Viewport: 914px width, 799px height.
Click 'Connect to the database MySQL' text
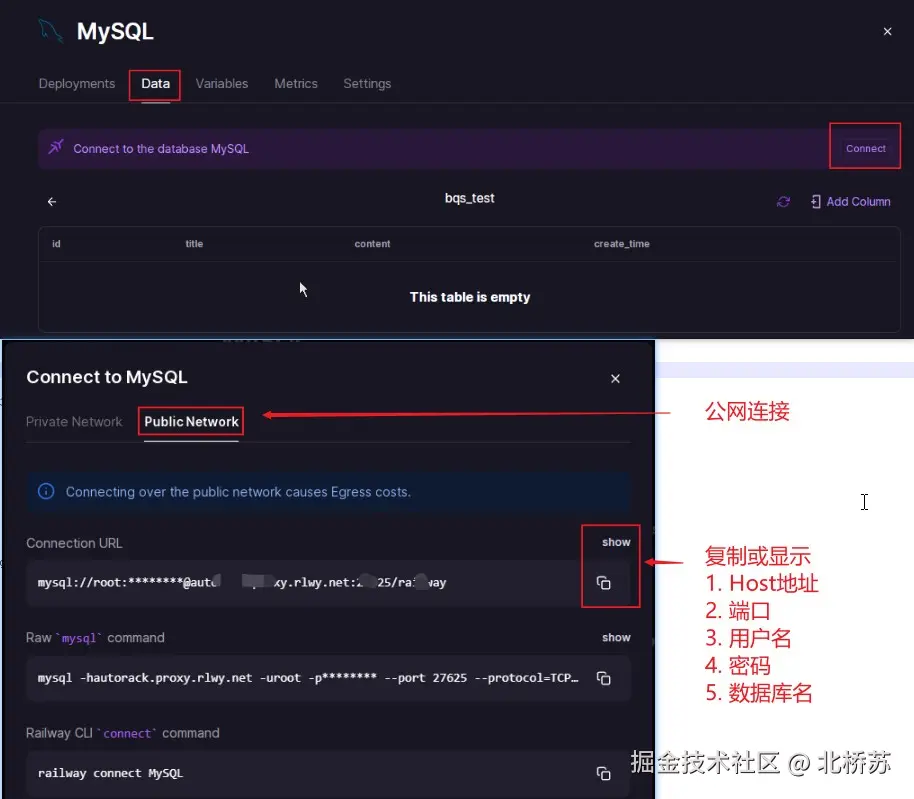point(161,149)
